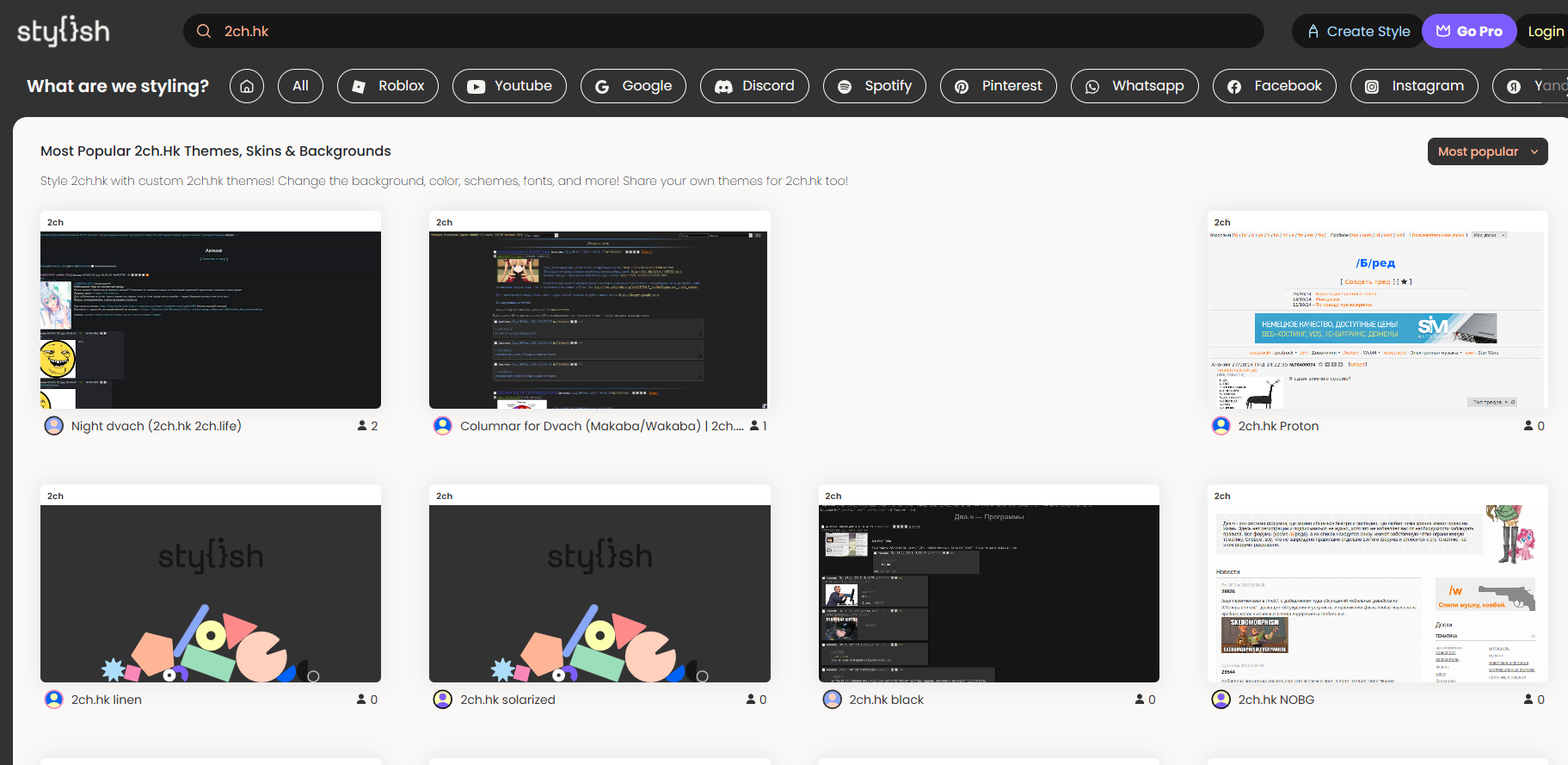Click the 2ch.hk solarized title link
1568x765 pixels.
(507, 700)
